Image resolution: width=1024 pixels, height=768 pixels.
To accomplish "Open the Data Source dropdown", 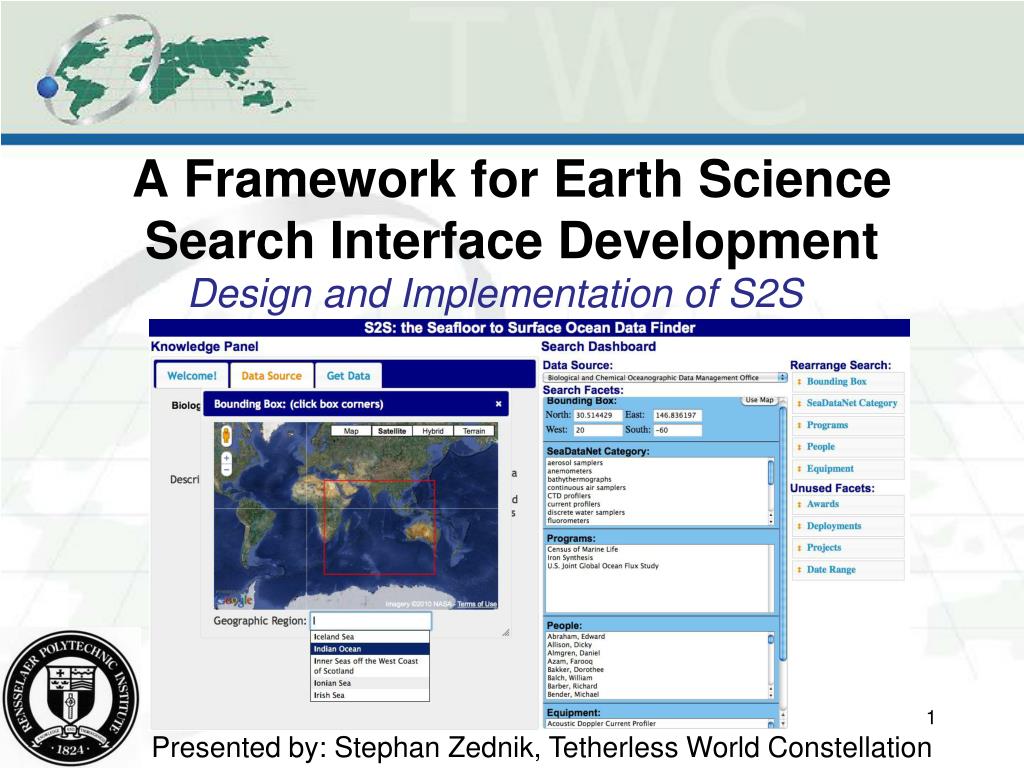I will (x=665, y=377).
